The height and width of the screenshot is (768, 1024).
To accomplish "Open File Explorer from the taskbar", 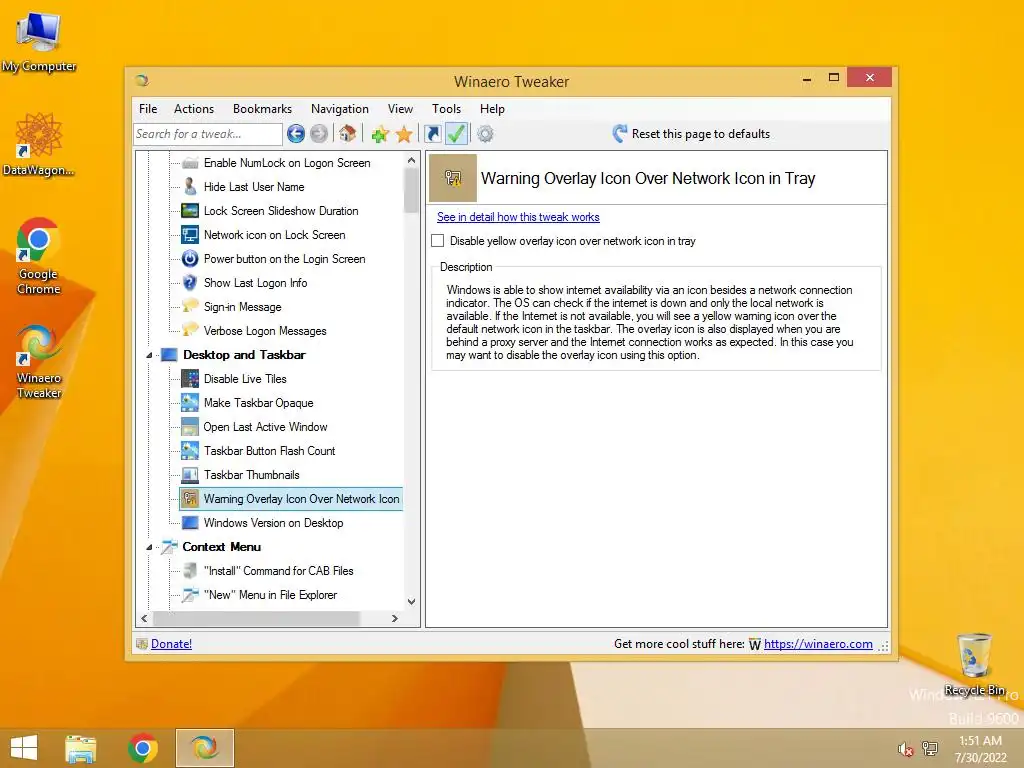I will [x=81, y=748].
